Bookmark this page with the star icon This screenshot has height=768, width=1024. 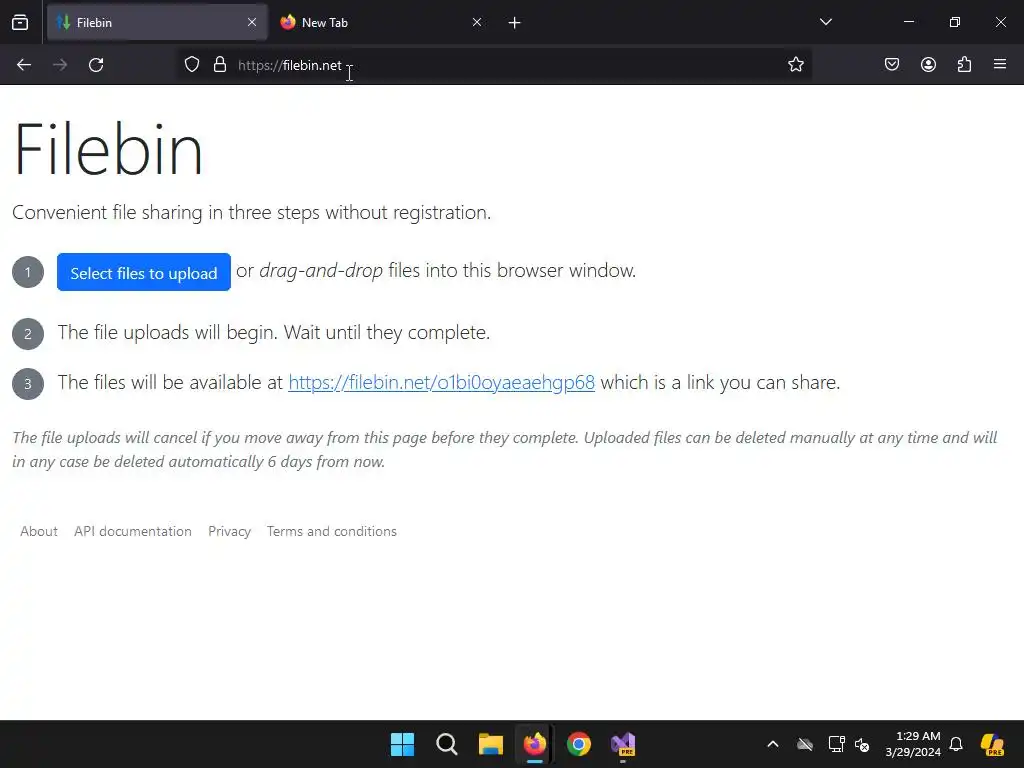795,64
